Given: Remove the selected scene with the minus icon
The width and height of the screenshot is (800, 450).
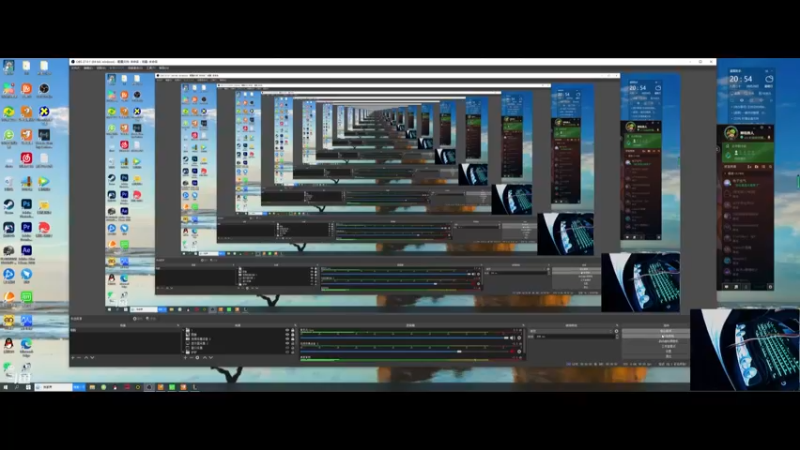Looking at the screenshot, I should [79, 358].
